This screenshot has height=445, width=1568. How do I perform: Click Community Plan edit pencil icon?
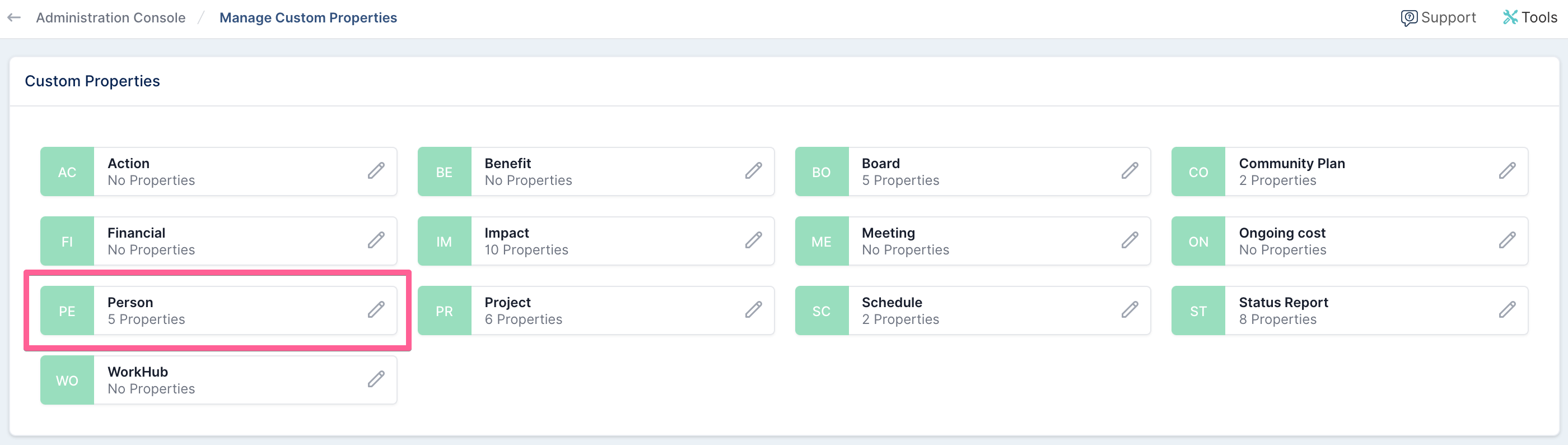tap(1507, 171)
